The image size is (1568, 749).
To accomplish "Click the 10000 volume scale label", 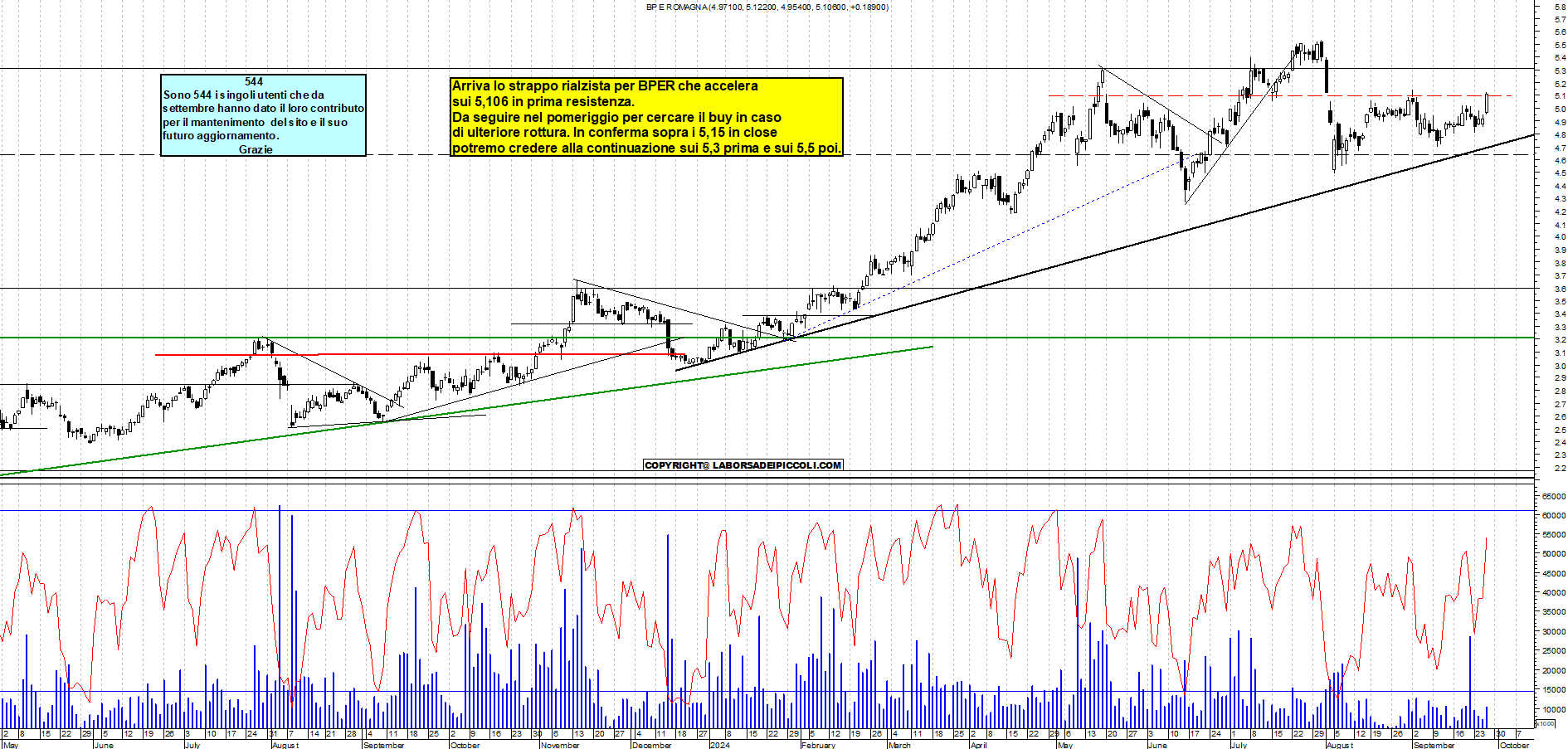I will 1554,709.
